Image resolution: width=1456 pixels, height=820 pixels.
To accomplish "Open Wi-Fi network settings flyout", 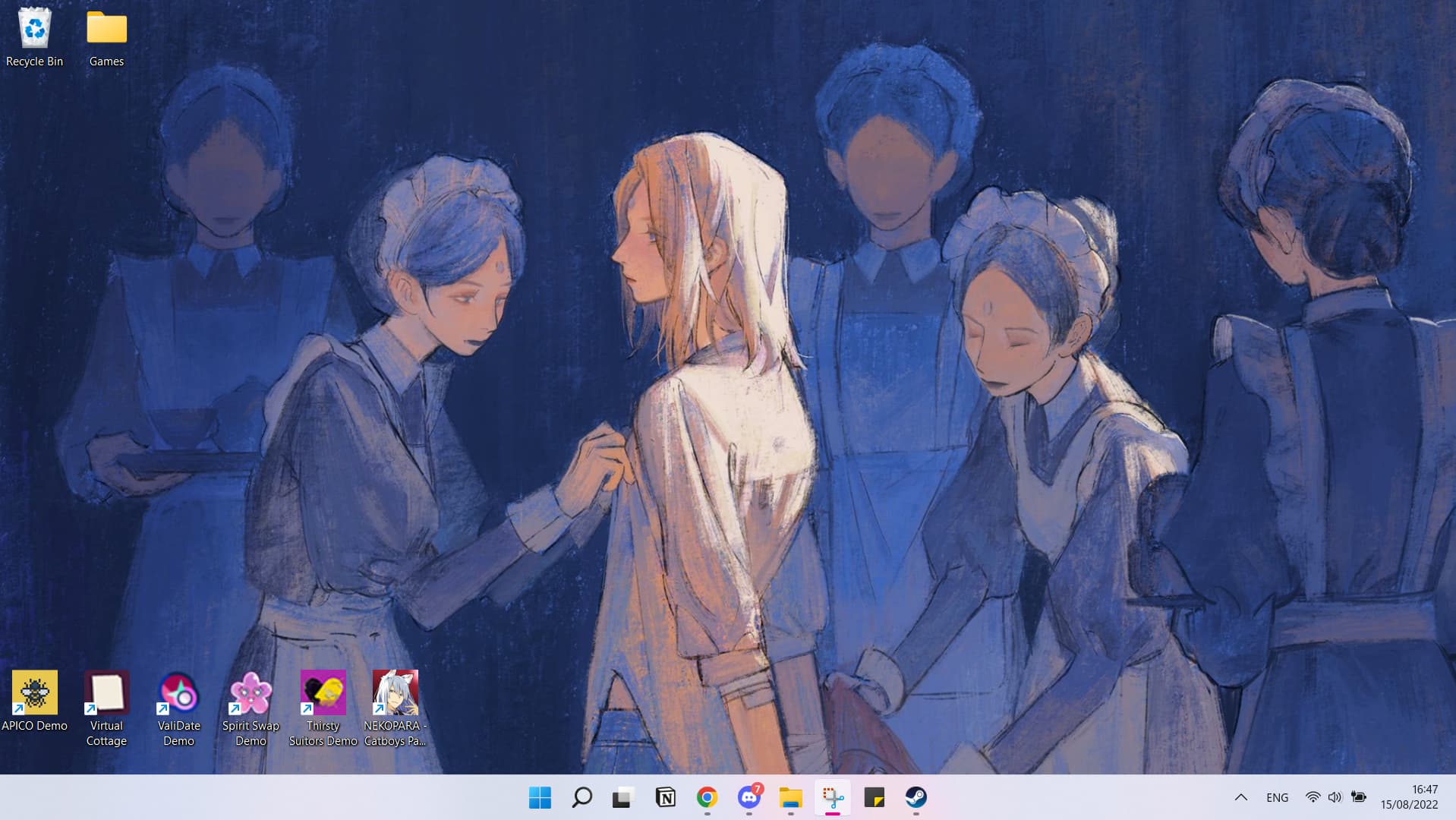I will (x=1313, y=797).
